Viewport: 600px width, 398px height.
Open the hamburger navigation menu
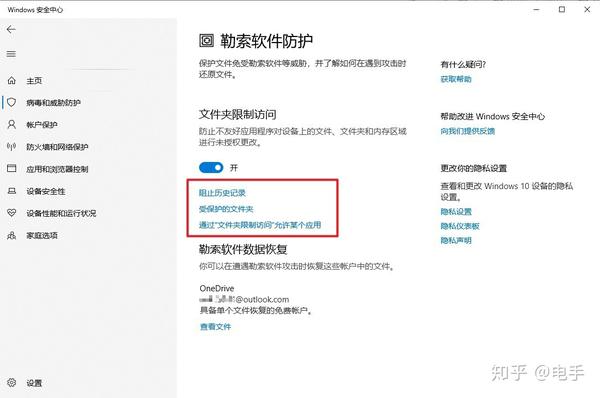11,54
